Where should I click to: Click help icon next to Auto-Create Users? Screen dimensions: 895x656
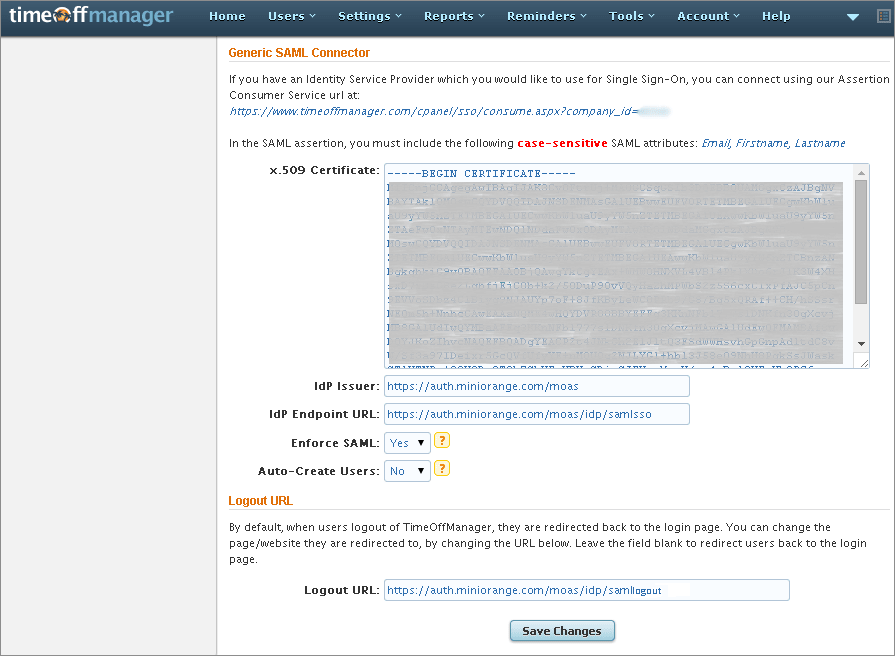pyautogui.click(x=442, y=468)
